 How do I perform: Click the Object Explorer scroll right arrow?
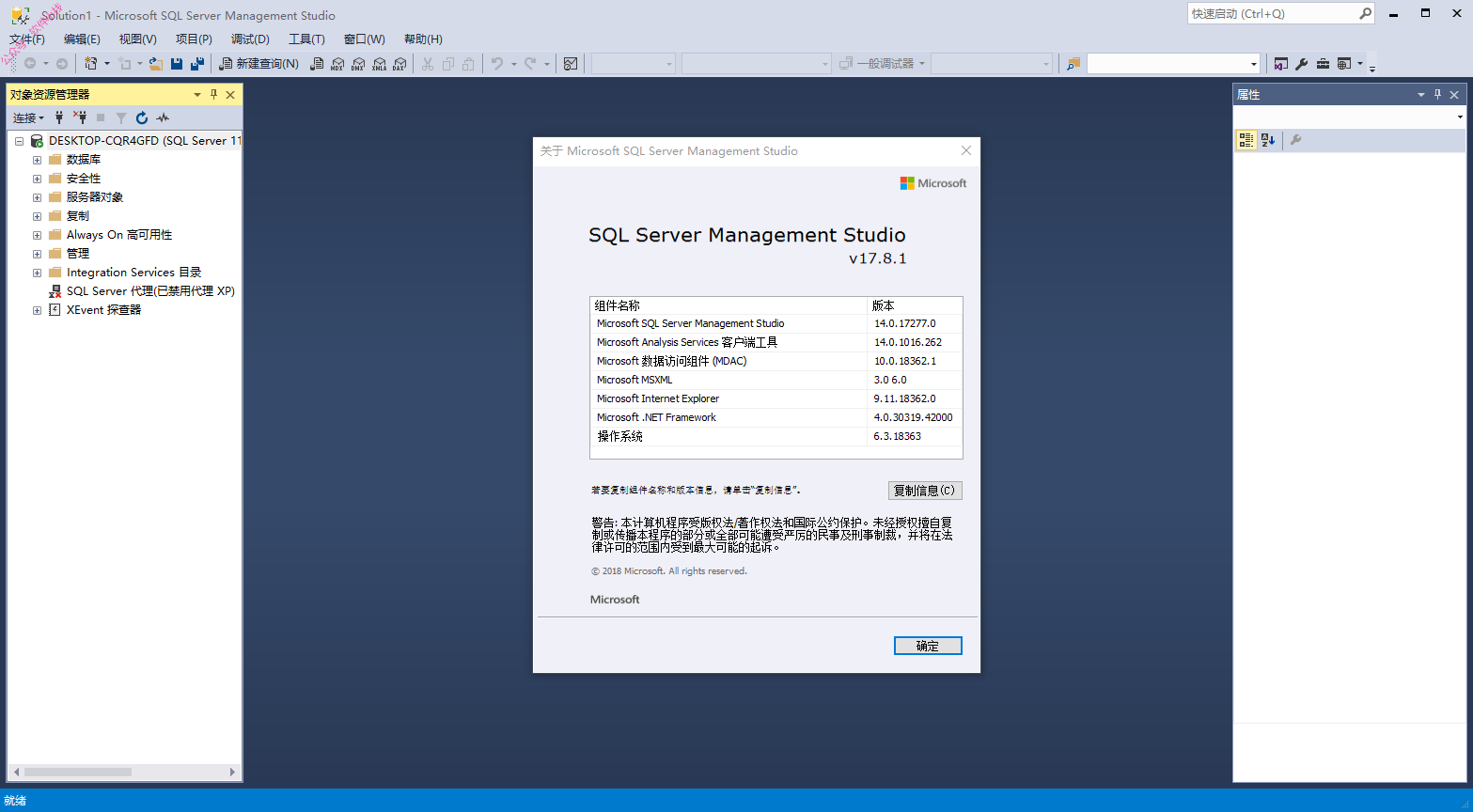[x=232, y=773]
